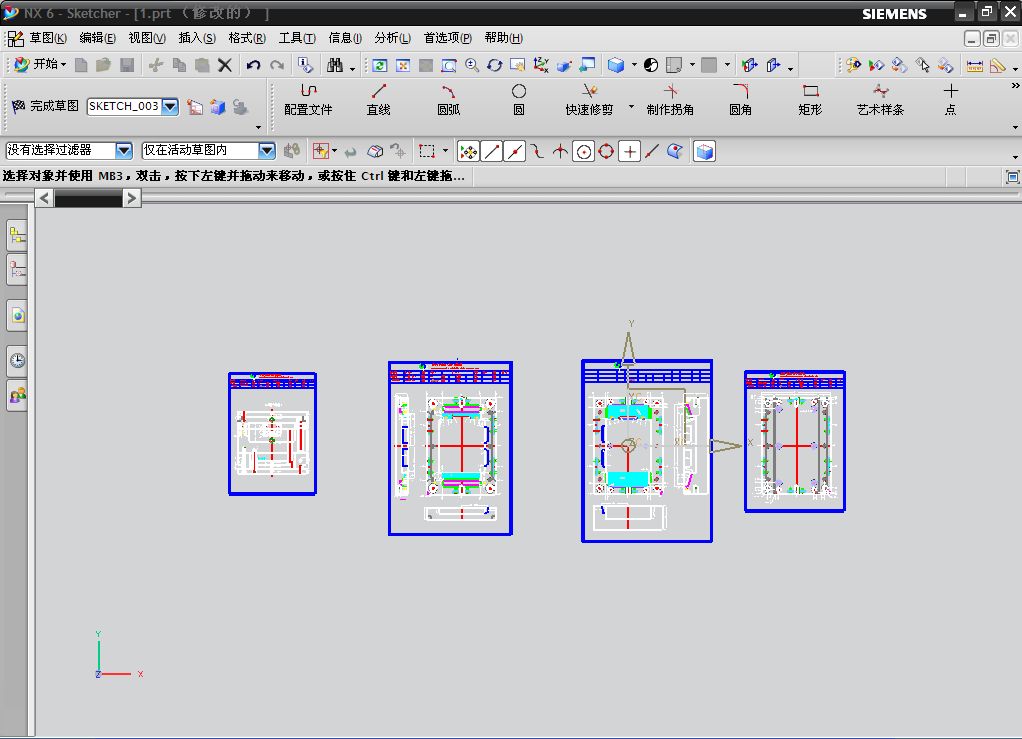Open the Part Navigator sidebar tab
The image size is (1022, 739).
point(18,270)
